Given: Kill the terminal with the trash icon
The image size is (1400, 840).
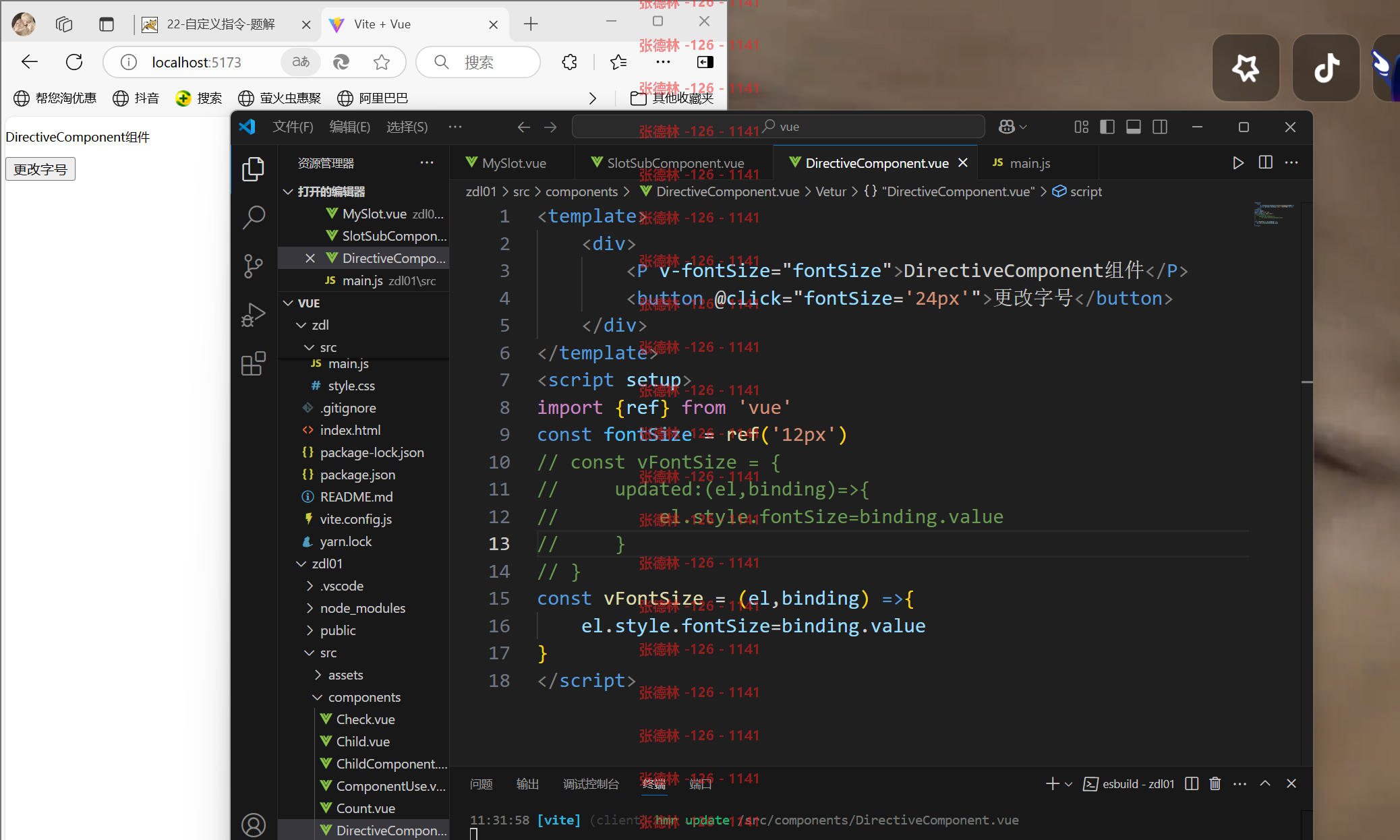Looking at the screenshot, I should 1215,783.
